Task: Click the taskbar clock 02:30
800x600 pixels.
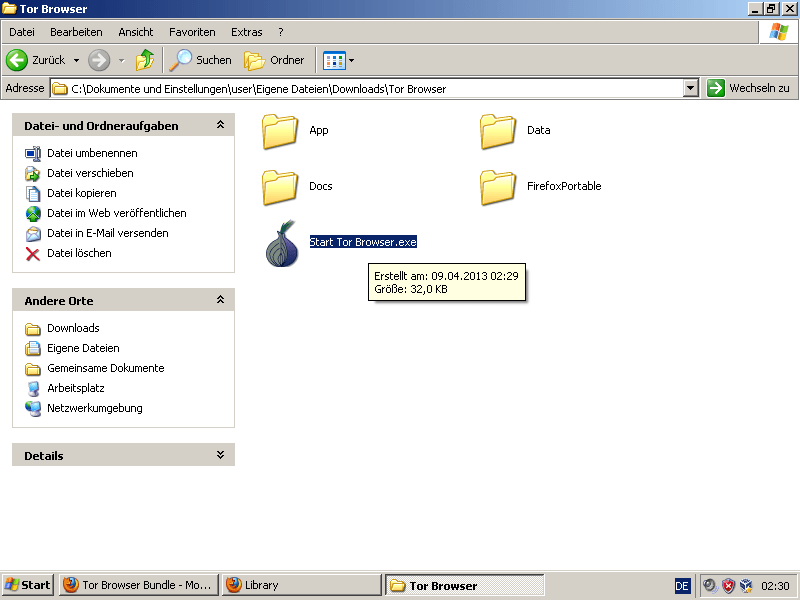Action: 775,586
